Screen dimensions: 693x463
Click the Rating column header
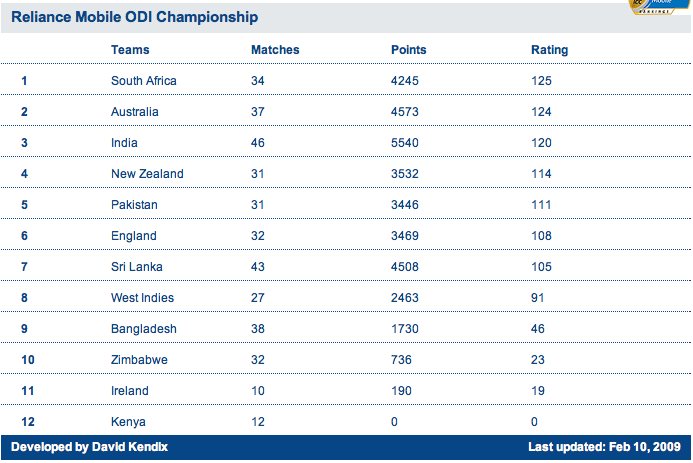click(x=549, y=49)
